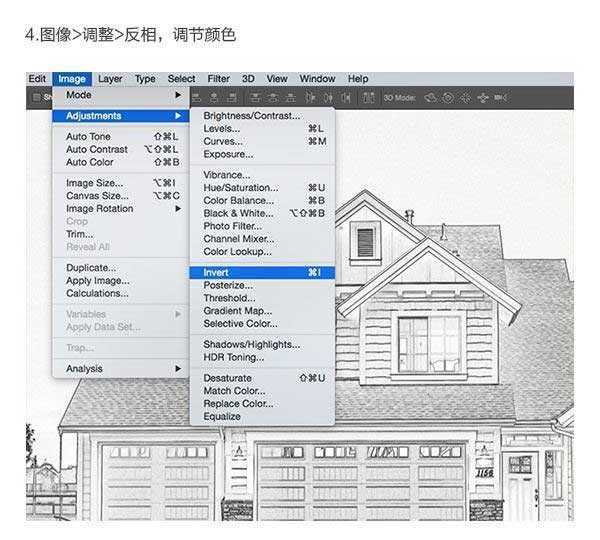Image resolution: width=600 pixels, height=540 pixels.
Task: Click the Align Right Edges icon
Action: (x=231, y=97)
